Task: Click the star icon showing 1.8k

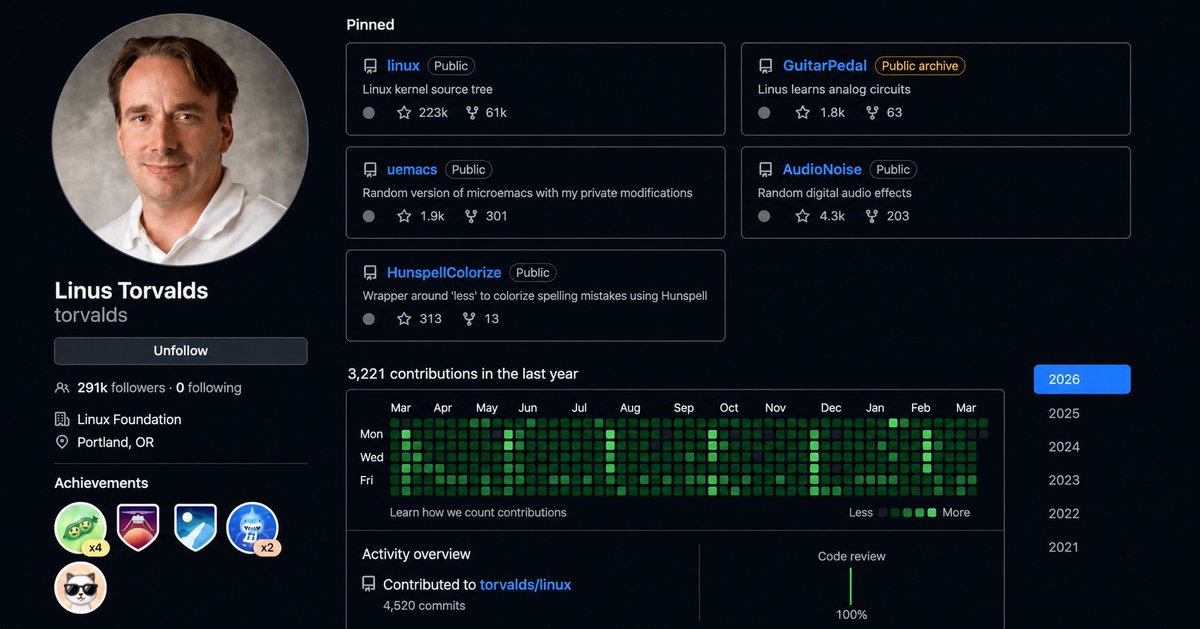Action: click(802, 113)
